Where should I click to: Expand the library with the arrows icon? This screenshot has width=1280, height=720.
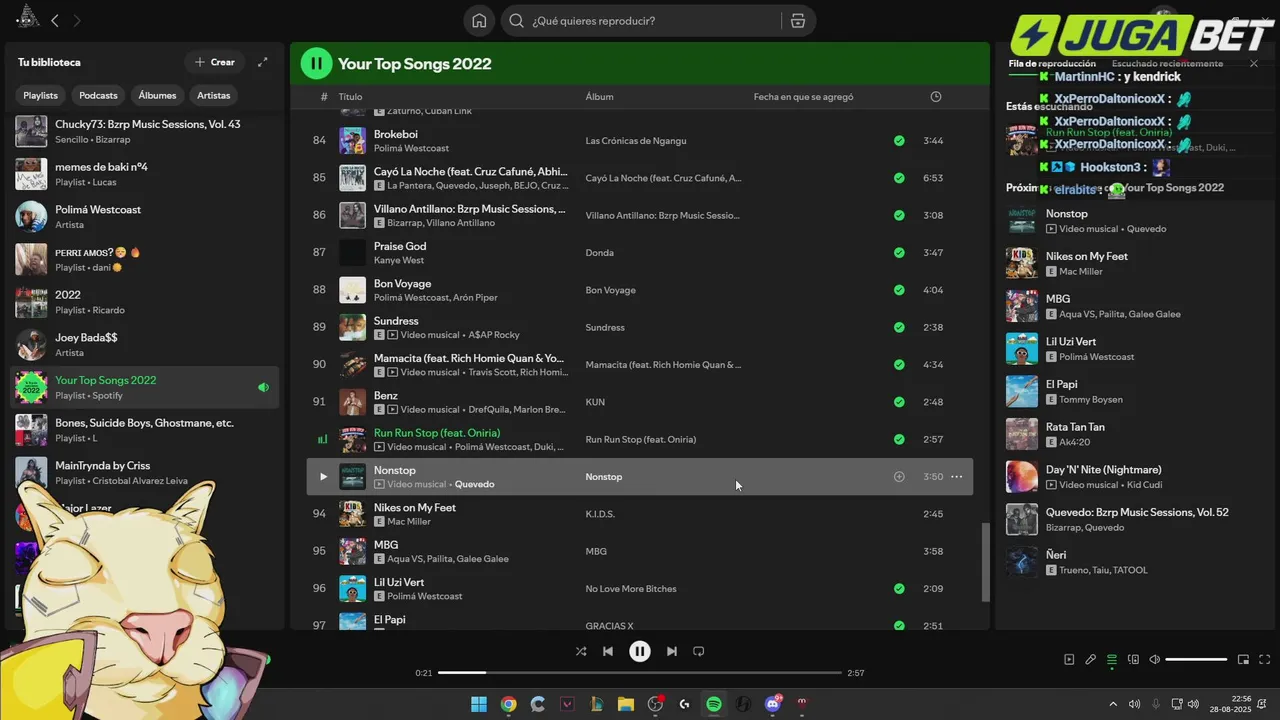(263, 62)
